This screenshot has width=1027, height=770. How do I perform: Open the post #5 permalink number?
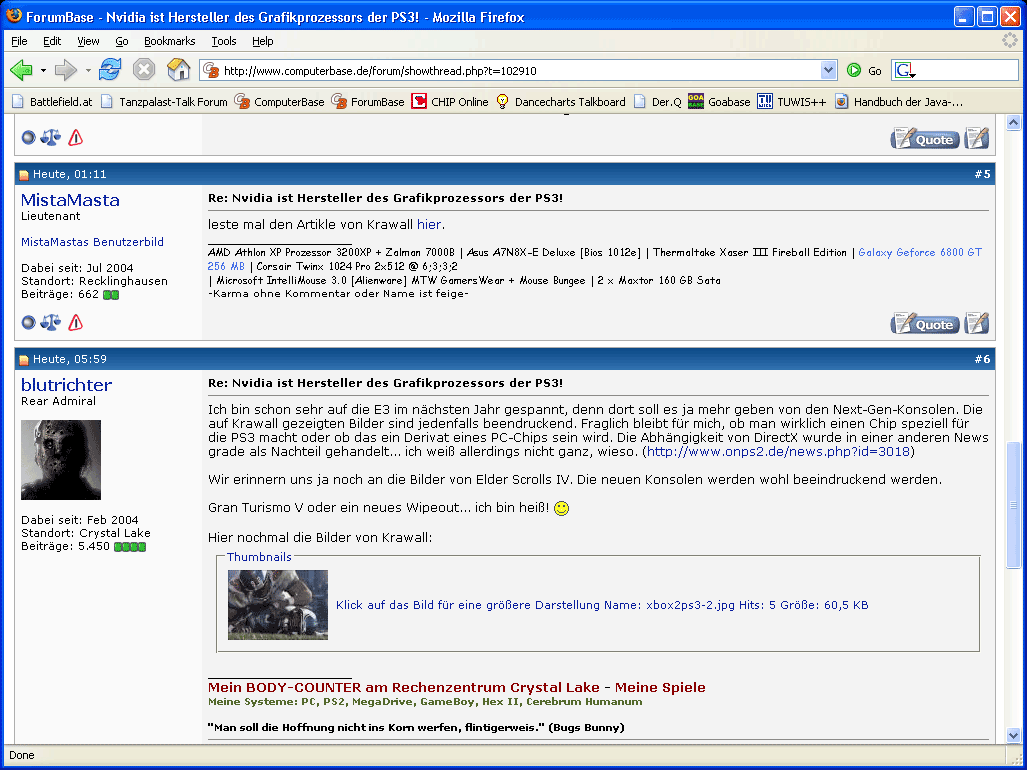[x=982, y=174]
